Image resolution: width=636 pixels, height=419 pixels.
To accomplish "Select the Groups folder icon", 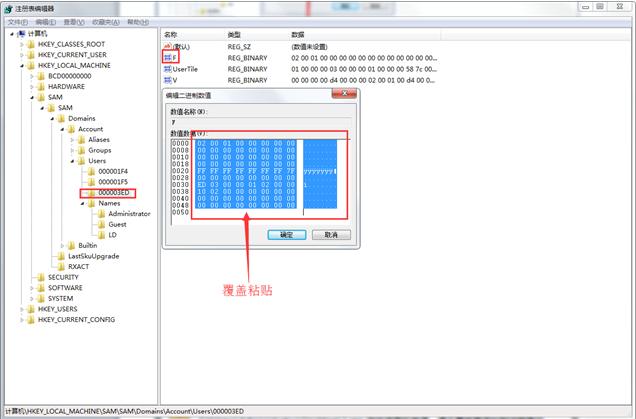I will [82, 150].
